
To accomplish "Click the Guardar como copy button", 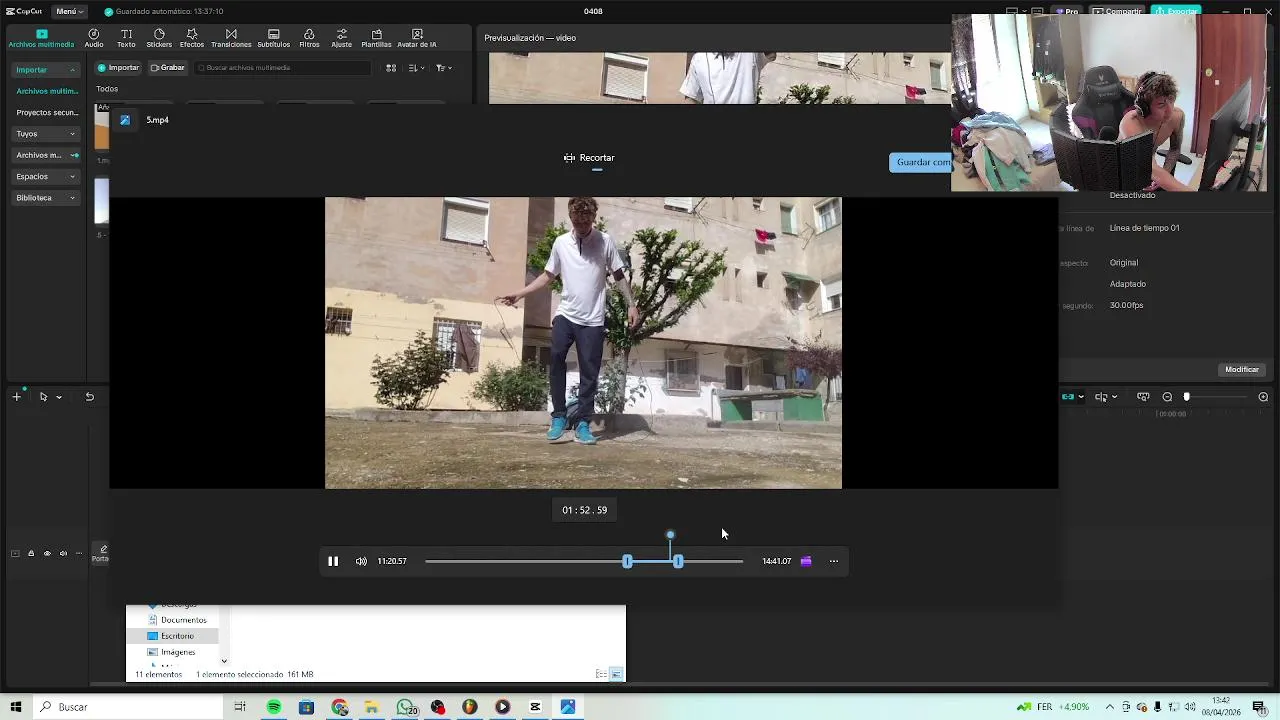I will (920, 162).
